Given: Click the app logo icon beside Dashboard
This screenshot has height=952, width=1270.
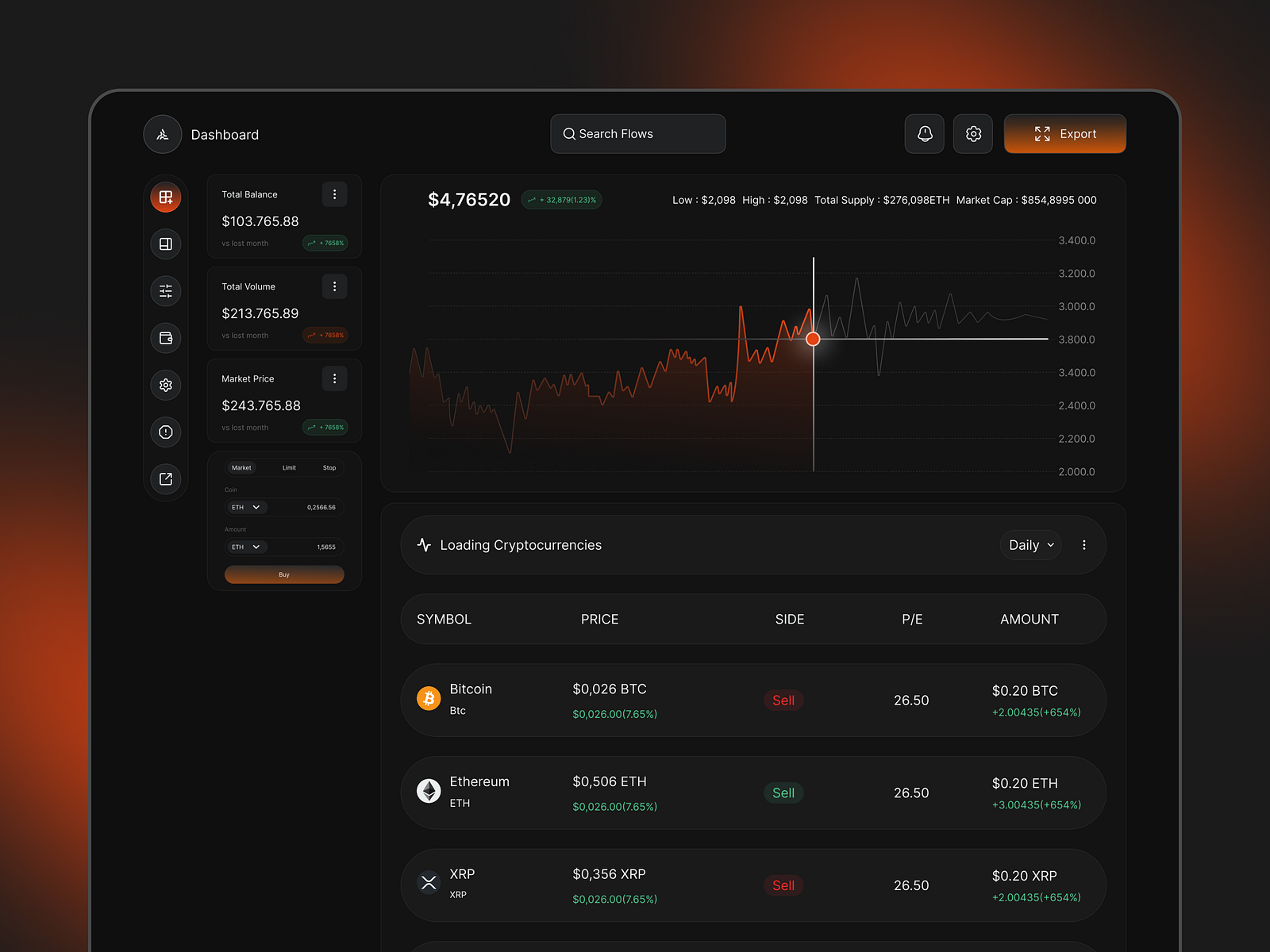Looking at the screenshot, I should (163, 134).
